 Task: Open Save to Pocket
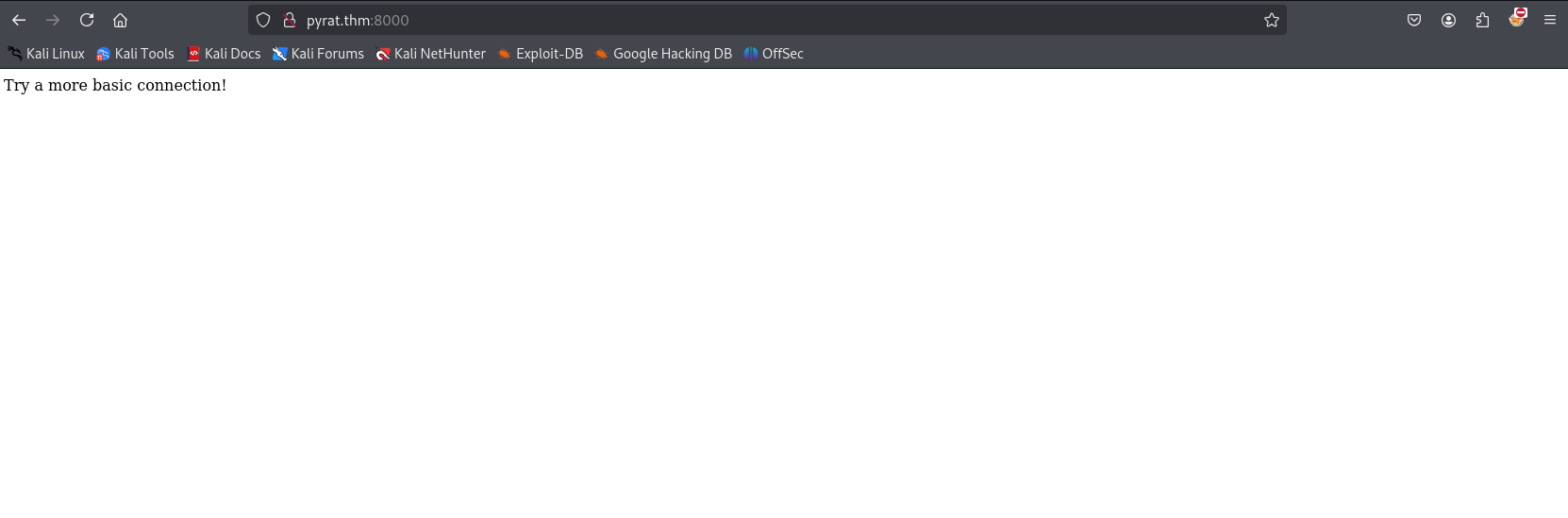1414,20
